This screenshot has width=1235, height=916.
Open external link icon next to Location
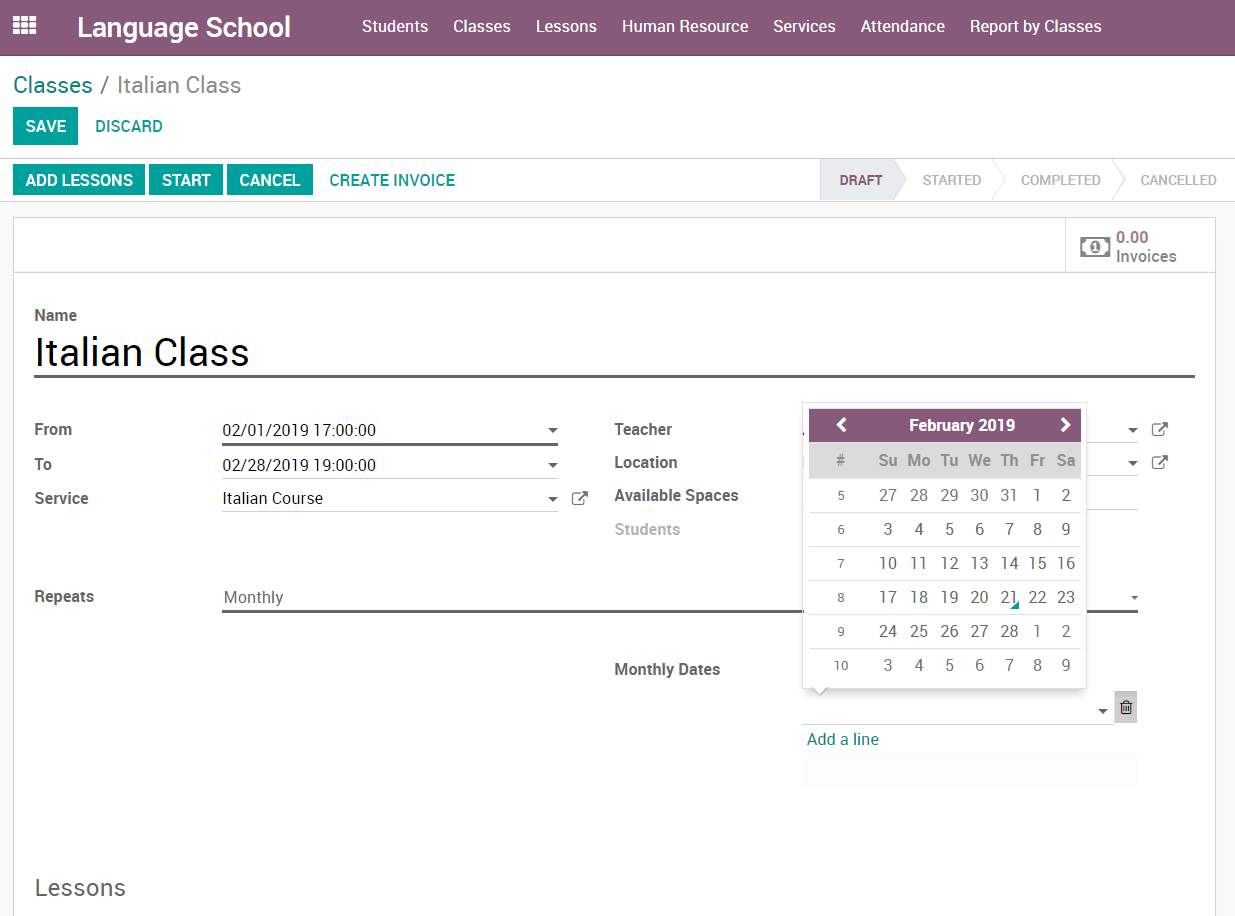pos(1159,463)
